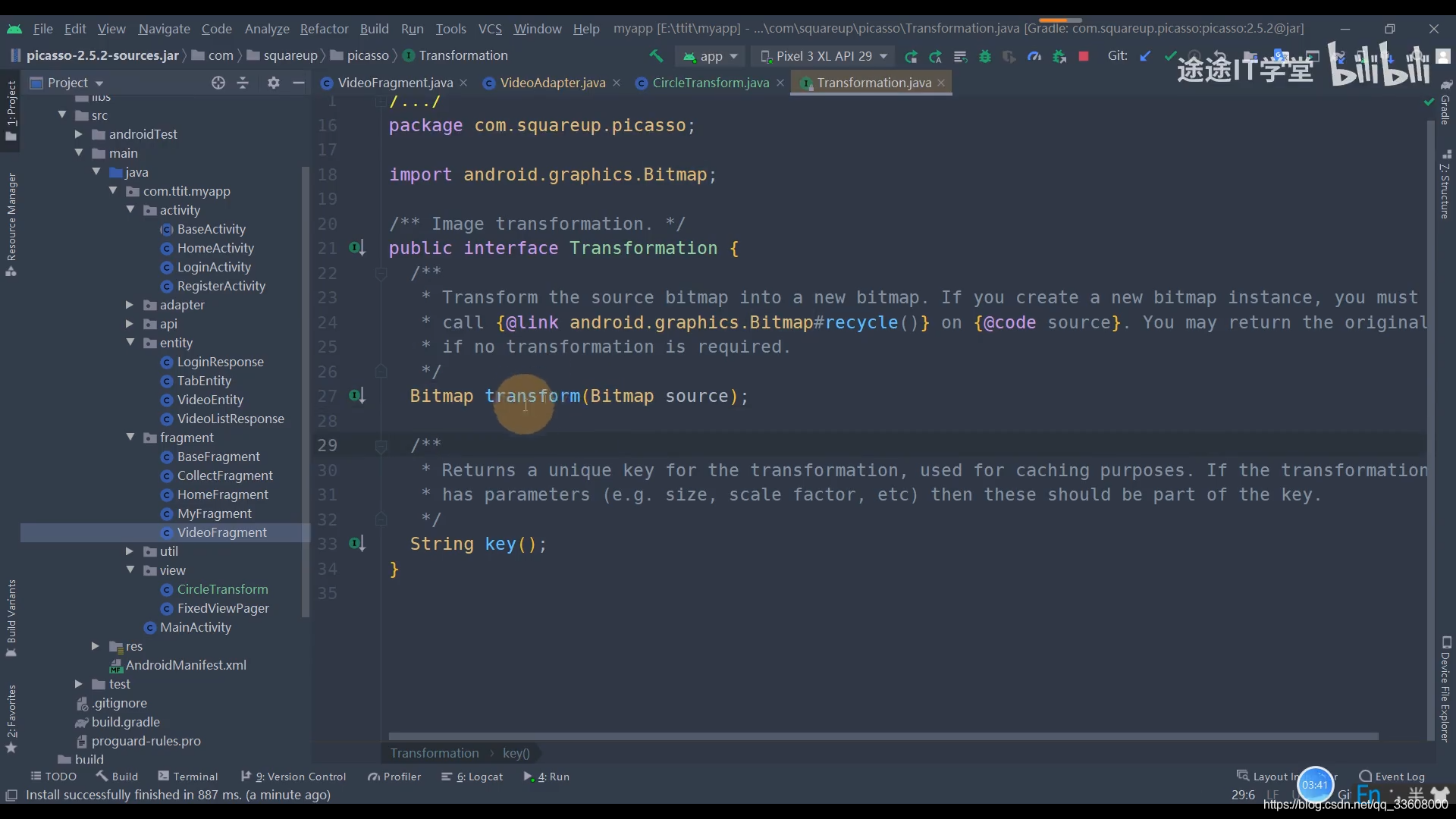Click the Debug app bug icon
The width and height of the screenshot is (1456, 819).
[x=985, y=56]
